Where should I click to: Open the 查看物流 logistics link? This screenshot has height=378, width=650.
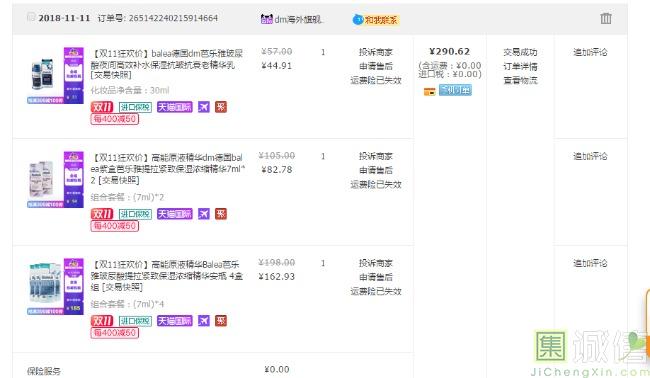(520, 80)
